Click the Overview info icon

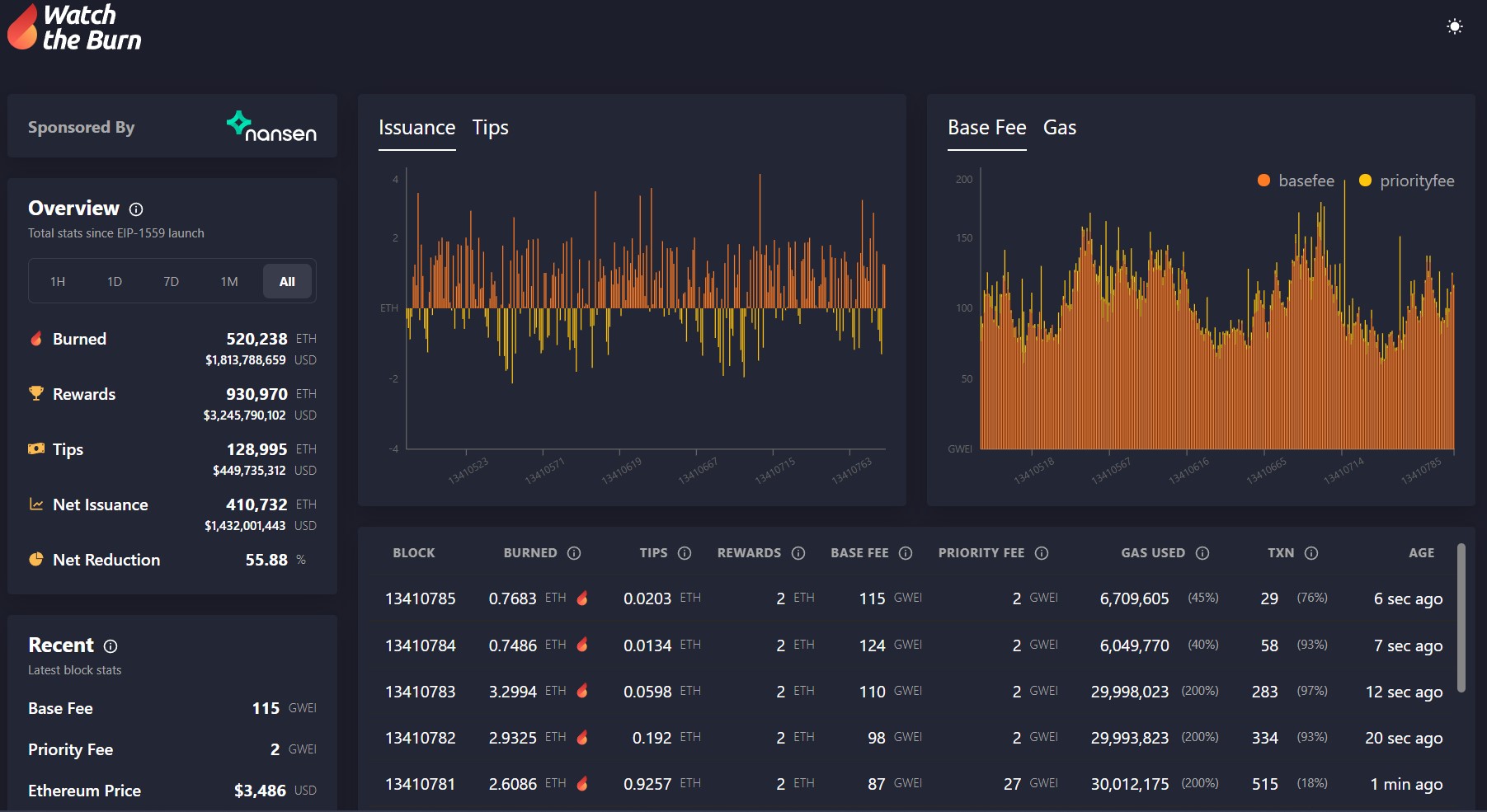tap(136, 209)
